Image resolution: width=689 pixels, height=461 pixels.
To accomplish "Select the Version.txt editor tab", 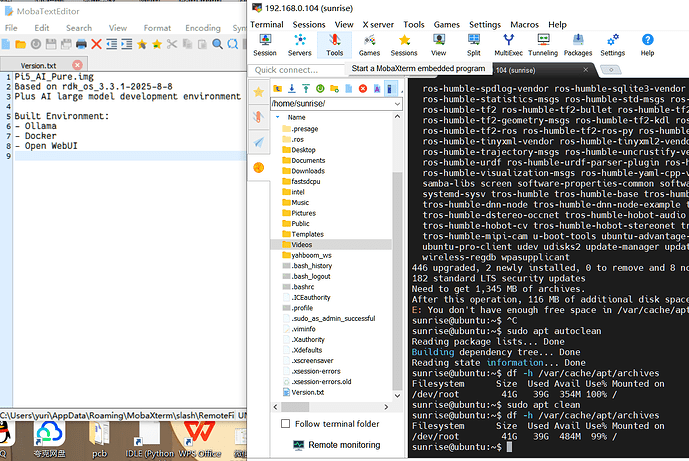I will 39,65.
